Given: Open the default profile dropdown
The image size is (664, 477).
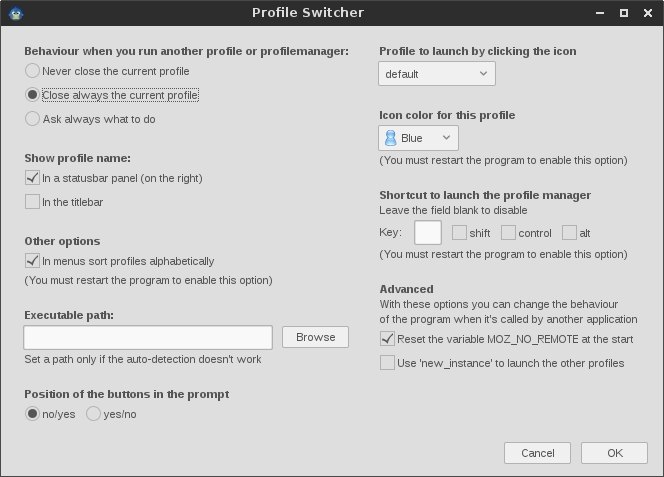Looking at the screenshot, I should pos(437,74).
